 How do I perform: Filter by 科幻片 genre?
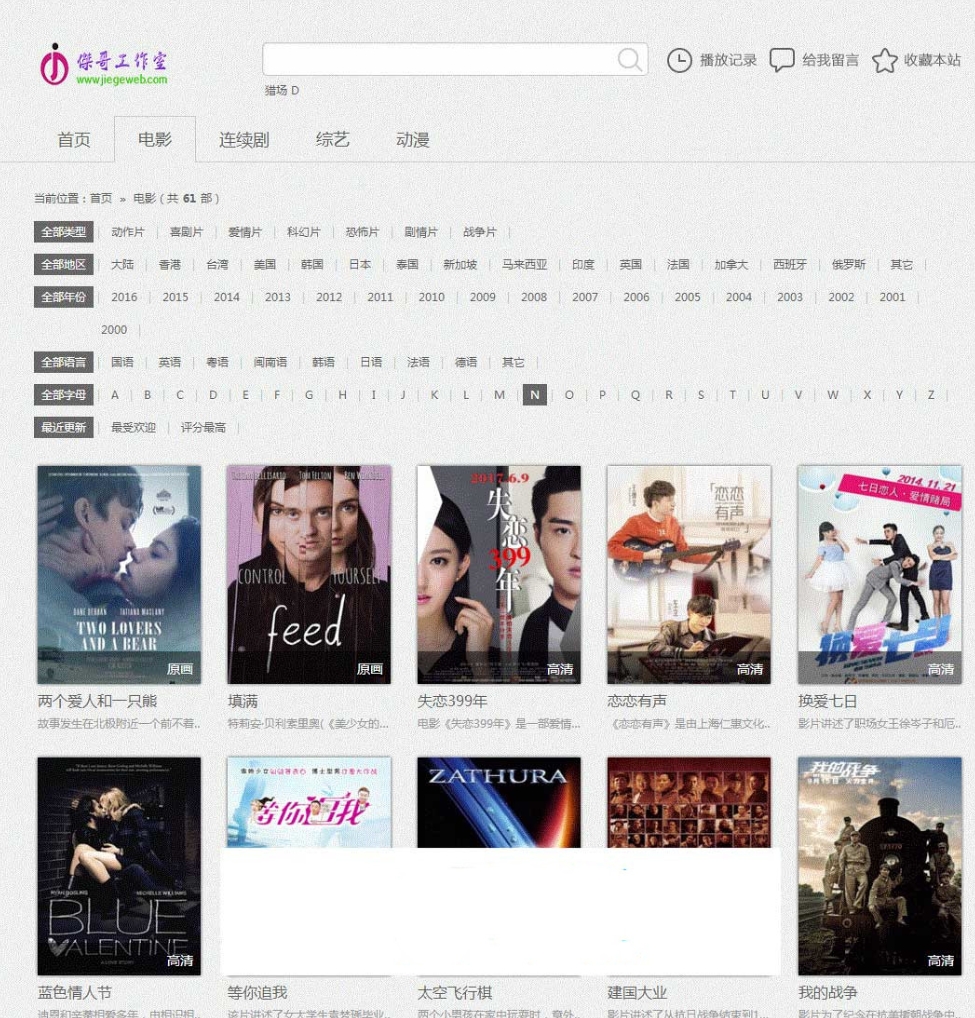point(304,232)
